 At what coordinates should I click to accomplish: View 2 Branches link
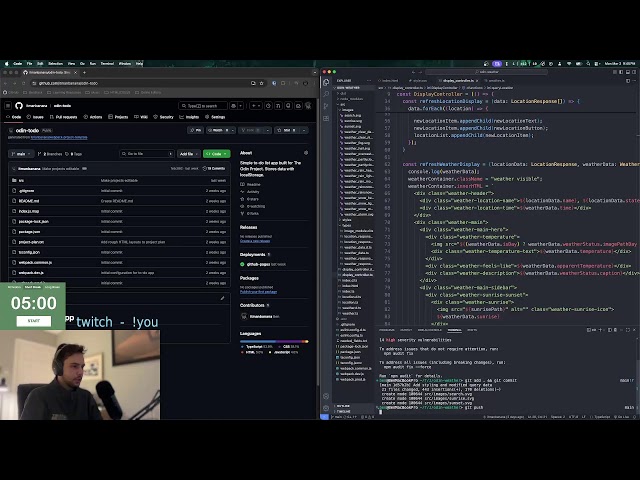tap(50, 154)
